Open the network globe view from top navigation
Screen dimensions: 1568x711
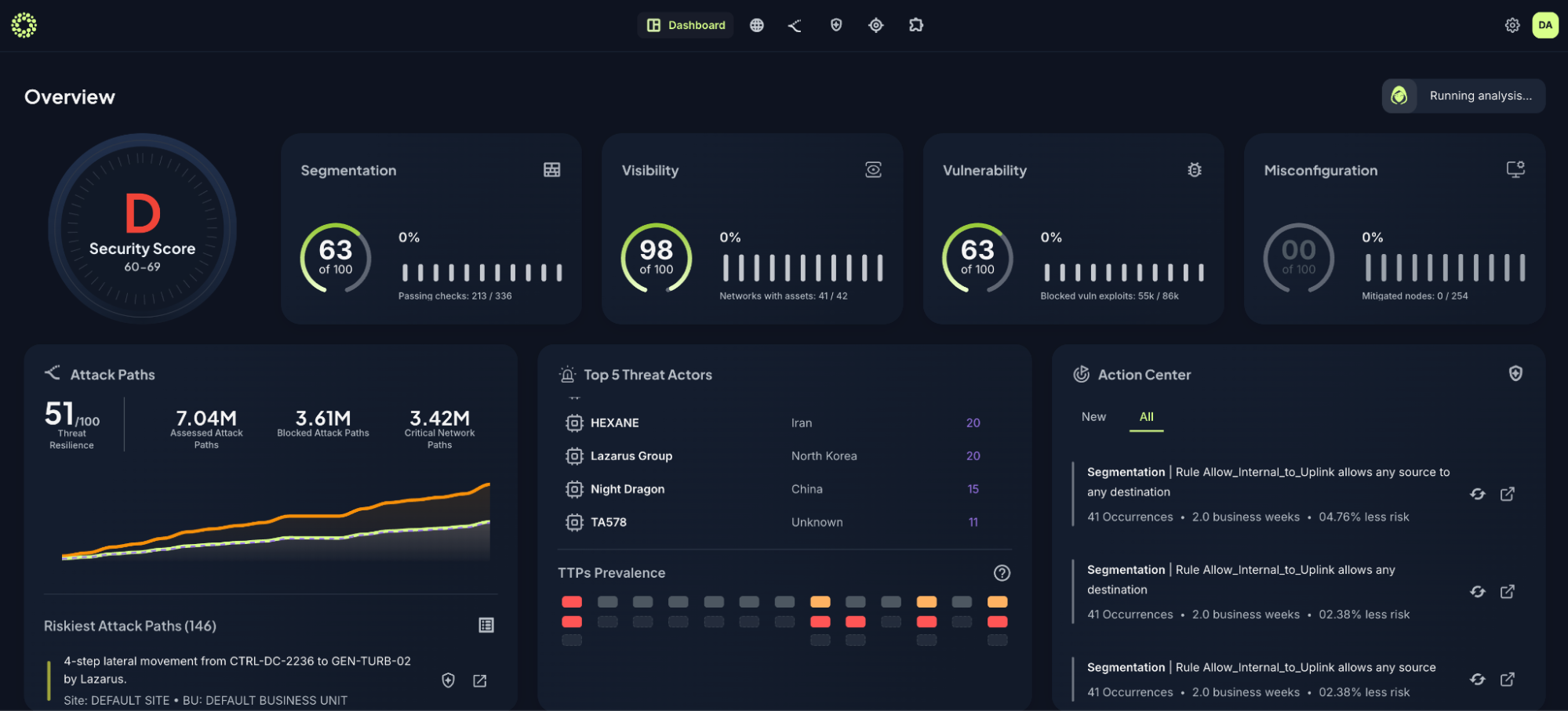756,25
